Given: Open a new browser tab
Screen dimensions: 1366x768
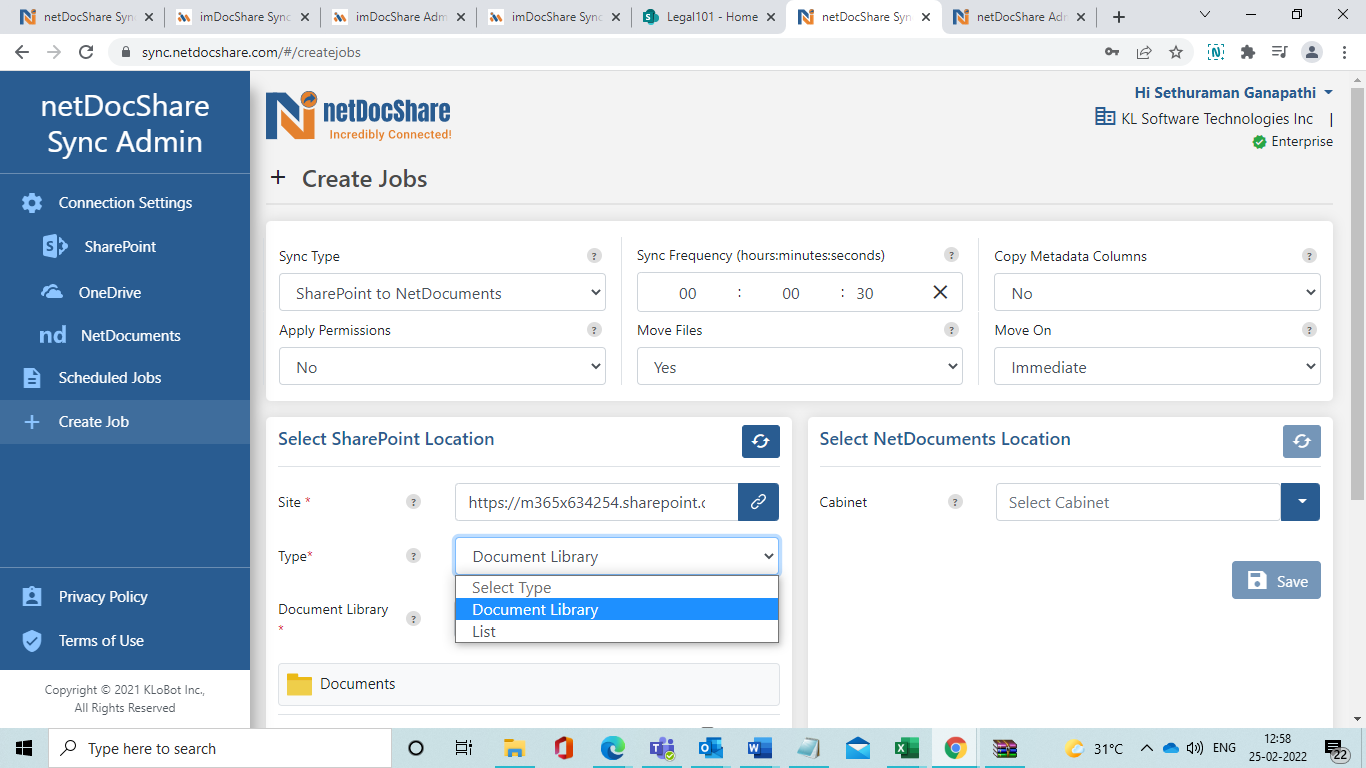Looking at the screenshot, I should 1119,17.
